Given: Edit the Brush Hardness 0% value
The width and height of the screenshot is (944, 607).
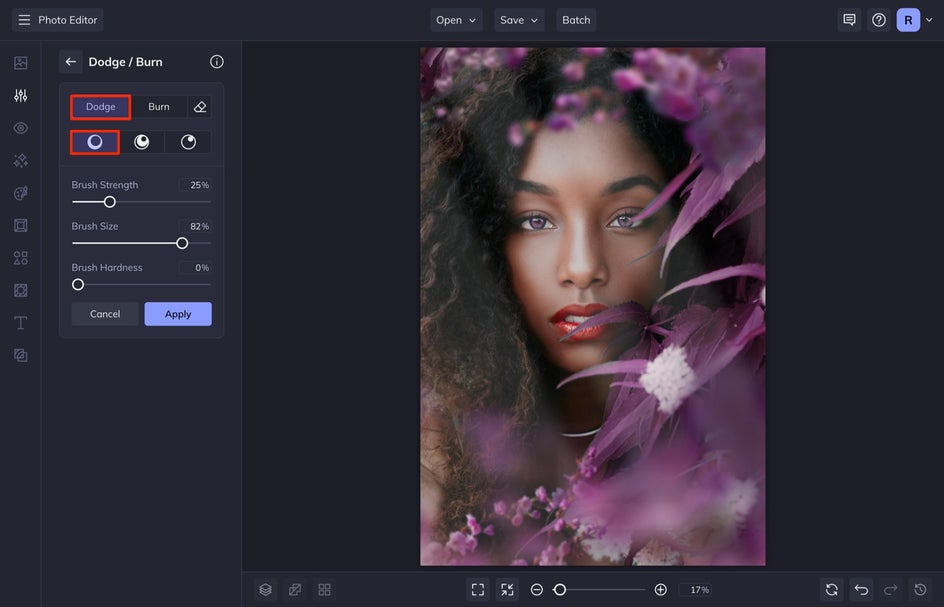Looking at the screenshot, I should [195, 267].
